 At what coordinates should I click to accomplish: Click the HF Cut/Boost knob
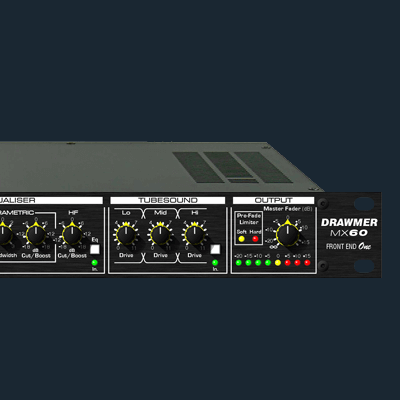(x=72, y=235)
